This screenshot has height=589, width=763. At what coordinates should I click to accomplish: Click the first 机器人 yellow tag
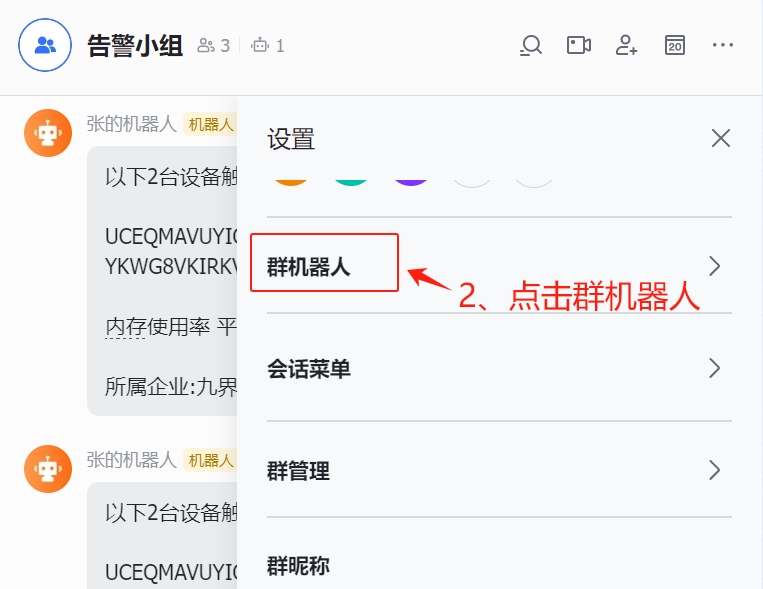(210, 124)
